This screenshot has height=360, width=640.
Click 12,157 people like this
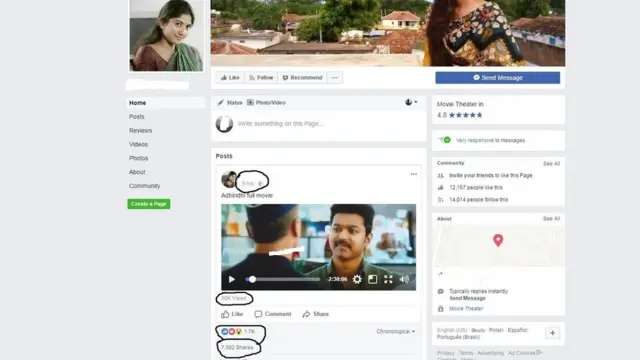(x=476, y=188)
